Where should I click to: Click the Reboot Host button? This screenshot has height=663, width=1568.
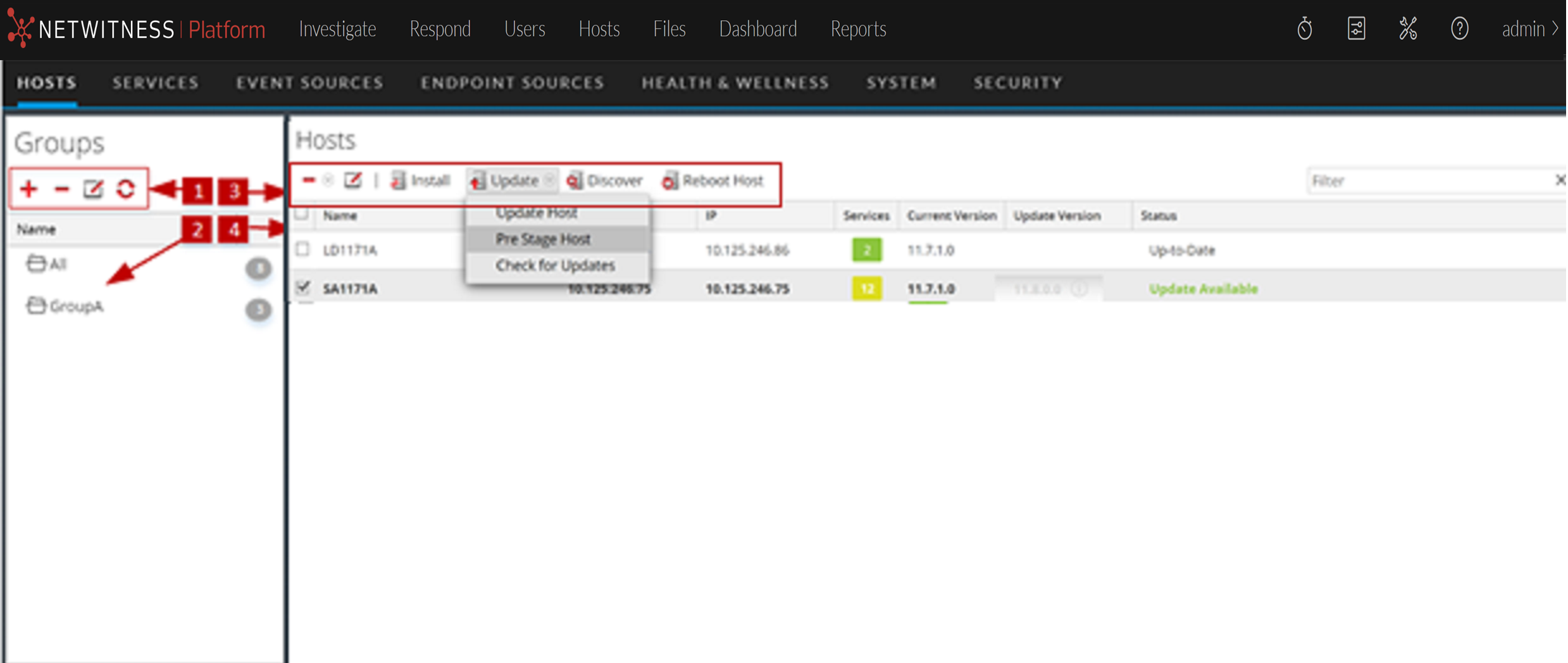point(713,181)
